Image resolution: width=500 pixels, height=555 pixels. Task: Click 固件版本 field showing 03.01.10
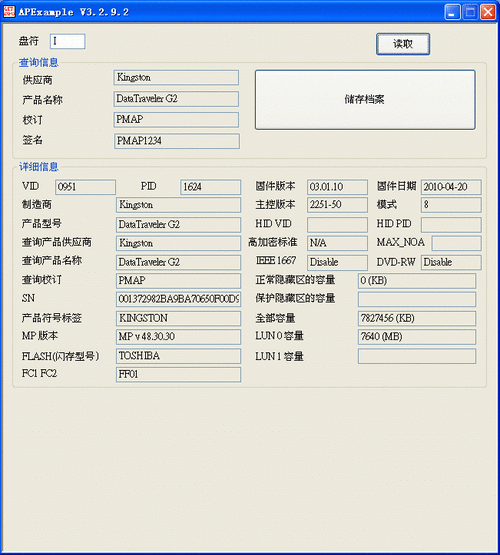click(x=337, y=187)
